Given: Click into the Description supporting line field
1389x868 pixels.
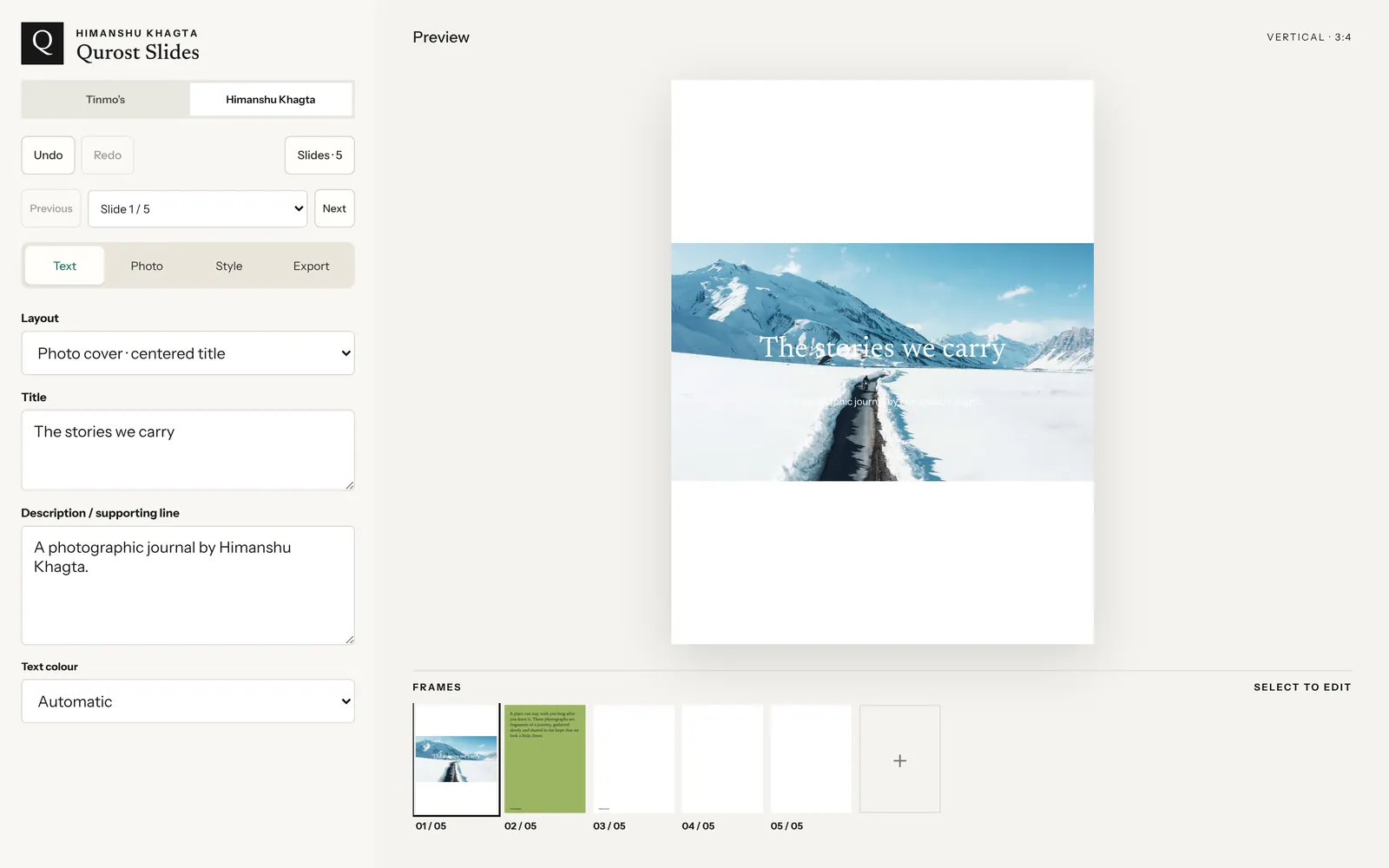Looking at the screenshot, I should pos(188,585).
